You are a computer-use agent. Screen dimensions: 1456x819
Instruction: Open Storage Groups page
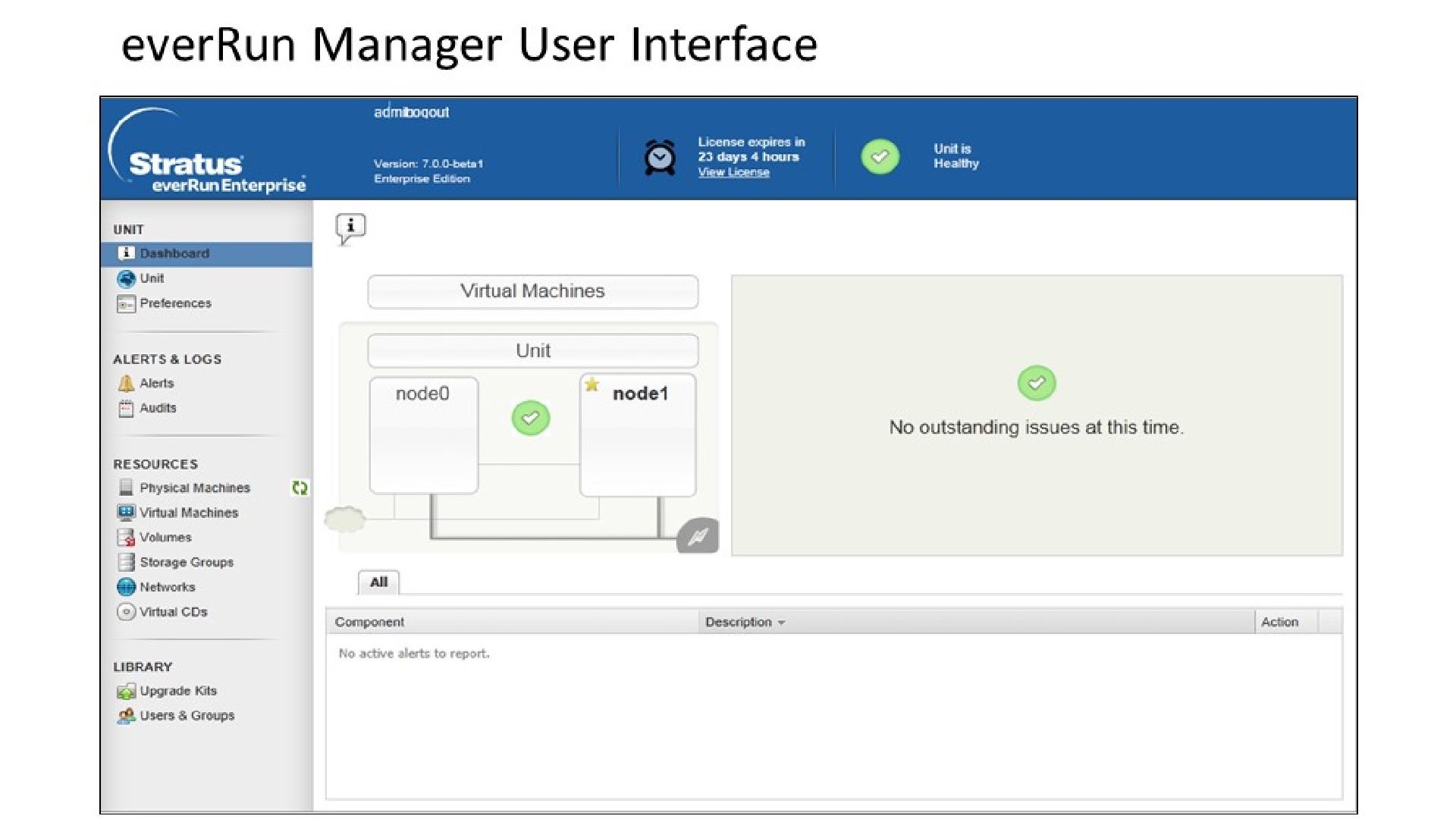coord(187,563)
